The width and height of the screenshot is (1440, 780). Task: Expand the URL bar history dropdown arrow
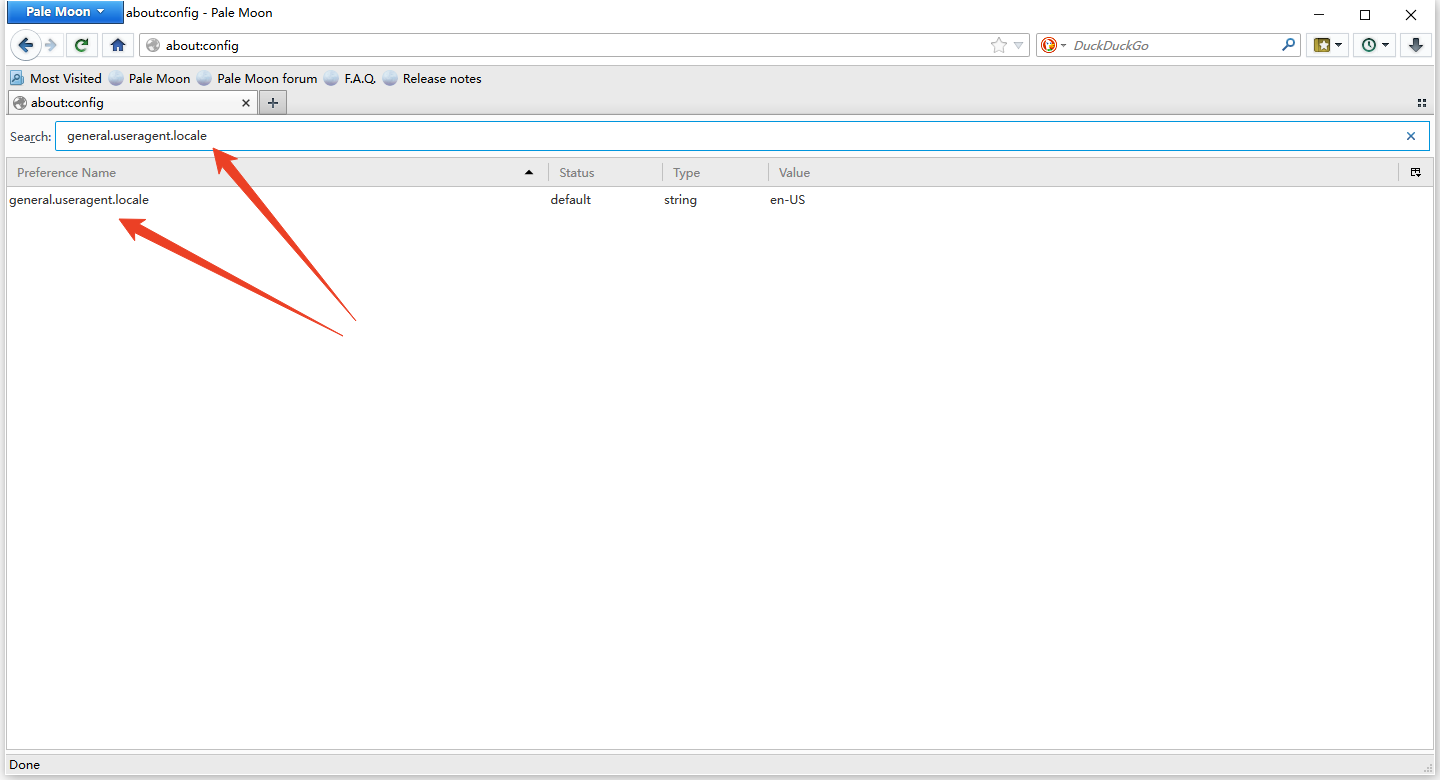coord(1019,45)
